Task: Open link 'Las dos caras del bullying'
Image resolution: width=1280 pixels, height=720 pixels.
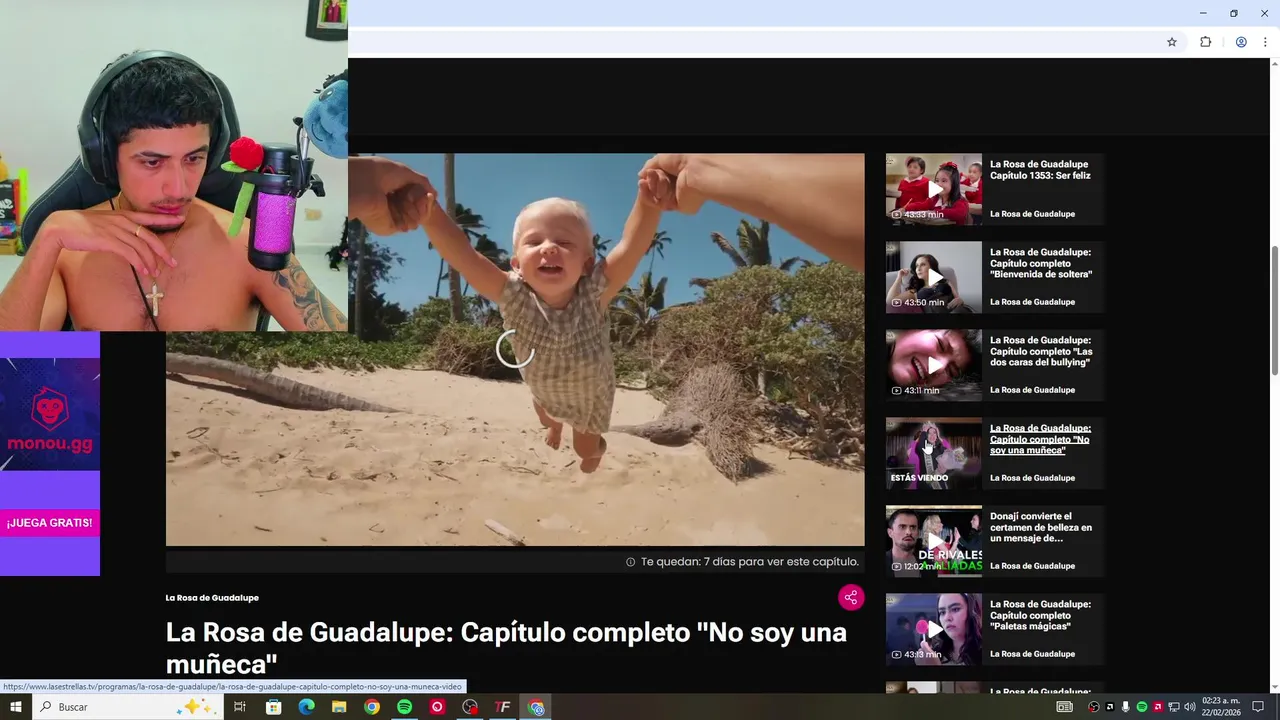Action: click(x=1041, y=351)
